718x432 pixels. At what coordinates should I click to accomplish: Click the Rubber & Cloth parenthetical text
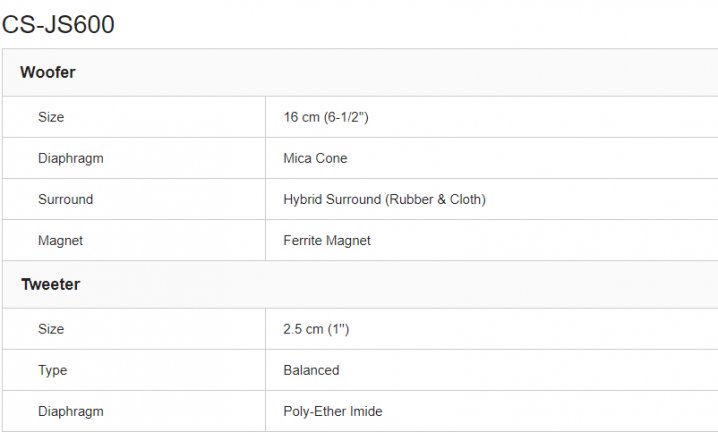[435, 199]
